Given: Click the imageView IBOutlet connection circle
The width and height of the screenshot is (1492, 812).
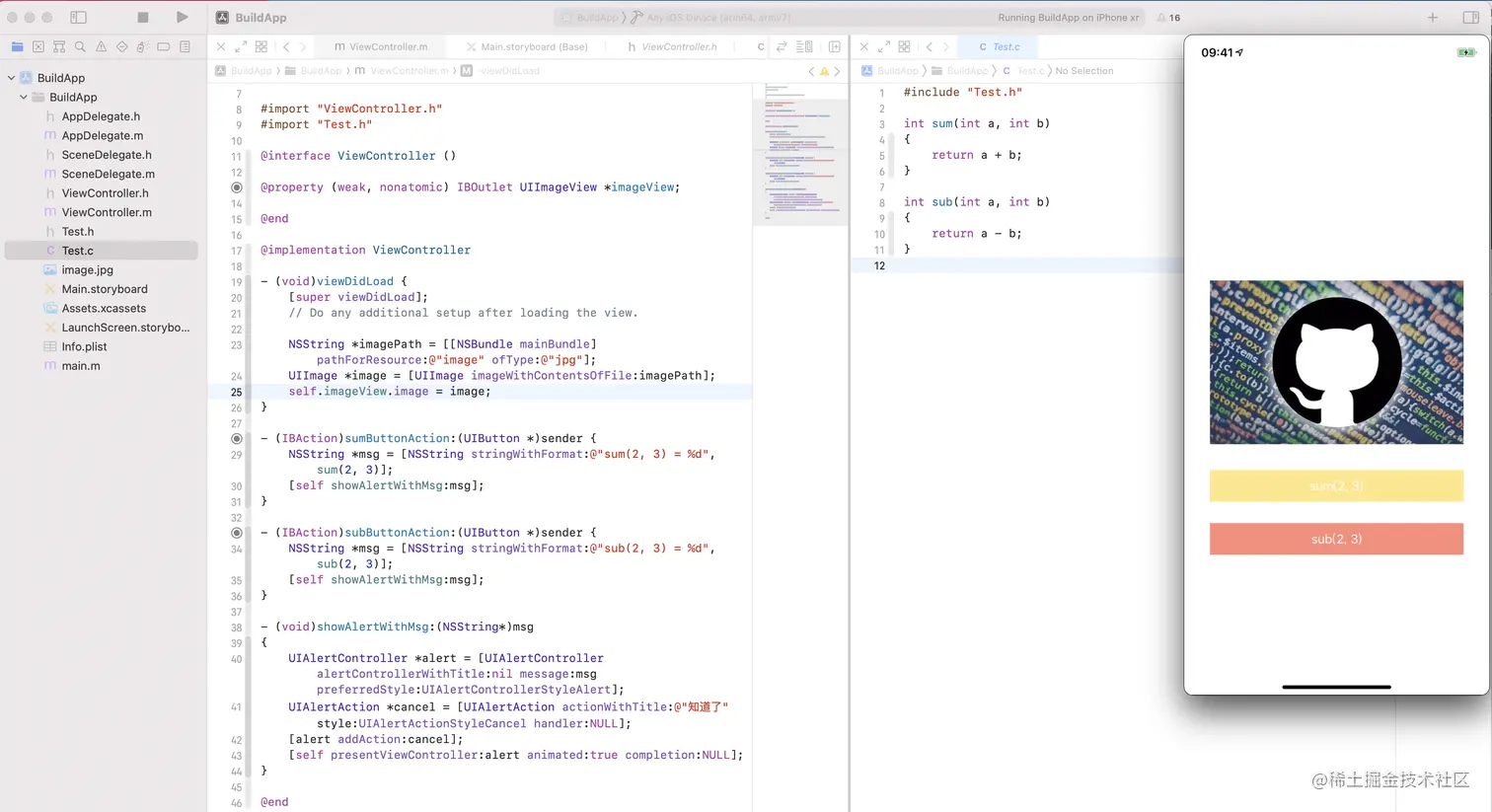Looking at the screenshot, I should coord(237,187).
